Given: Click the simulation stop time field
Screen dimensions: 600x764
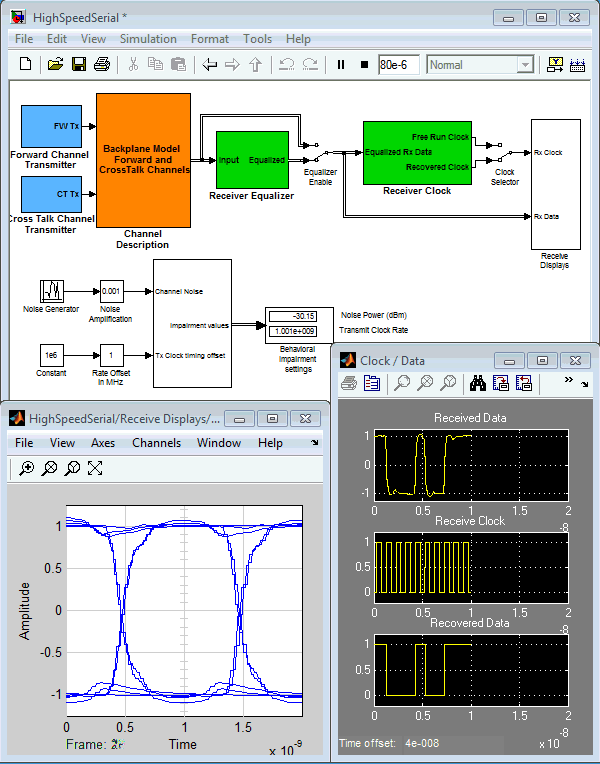Looking at the screenshot, I should pyautogui.click(x=399, y=65).
